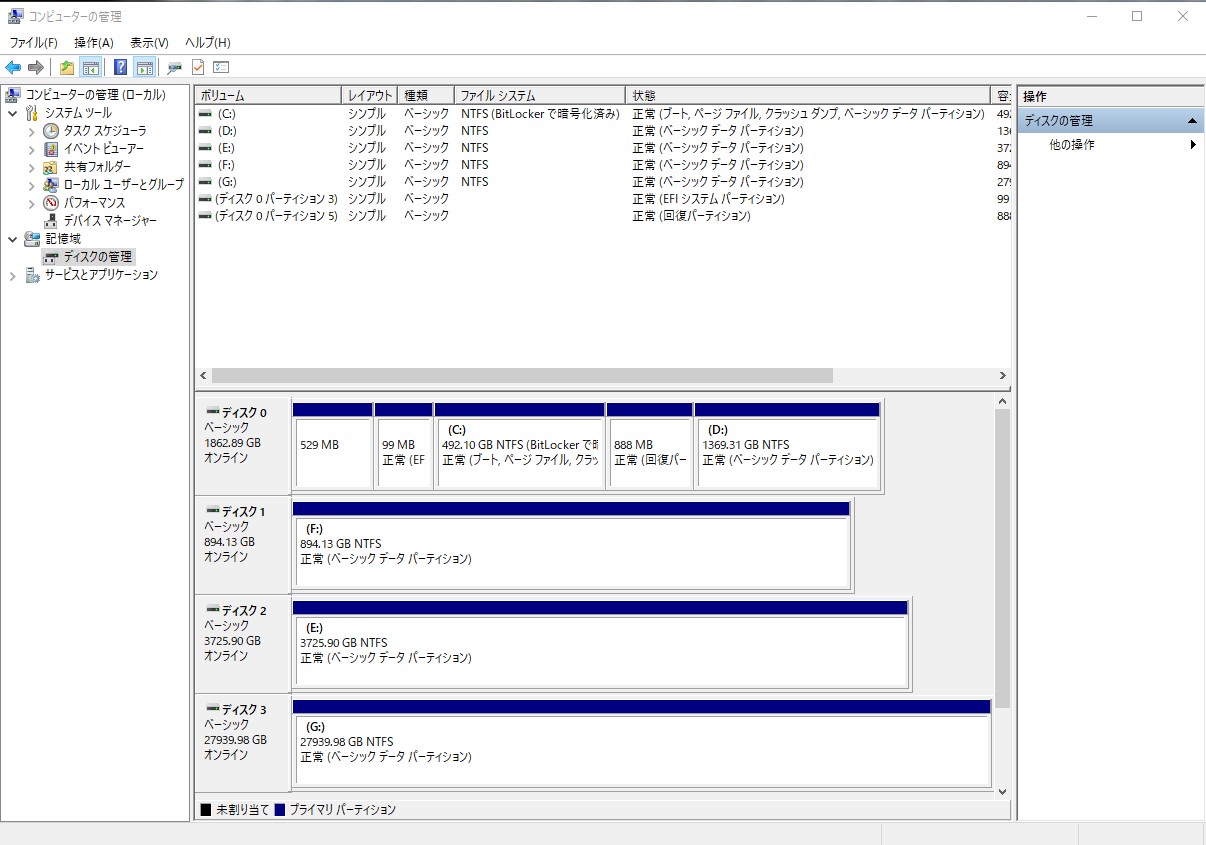Click the checklist settings toolbar icon
Image resolution: width=1206 pixels, height=845 pixels.
click(221, 67)
